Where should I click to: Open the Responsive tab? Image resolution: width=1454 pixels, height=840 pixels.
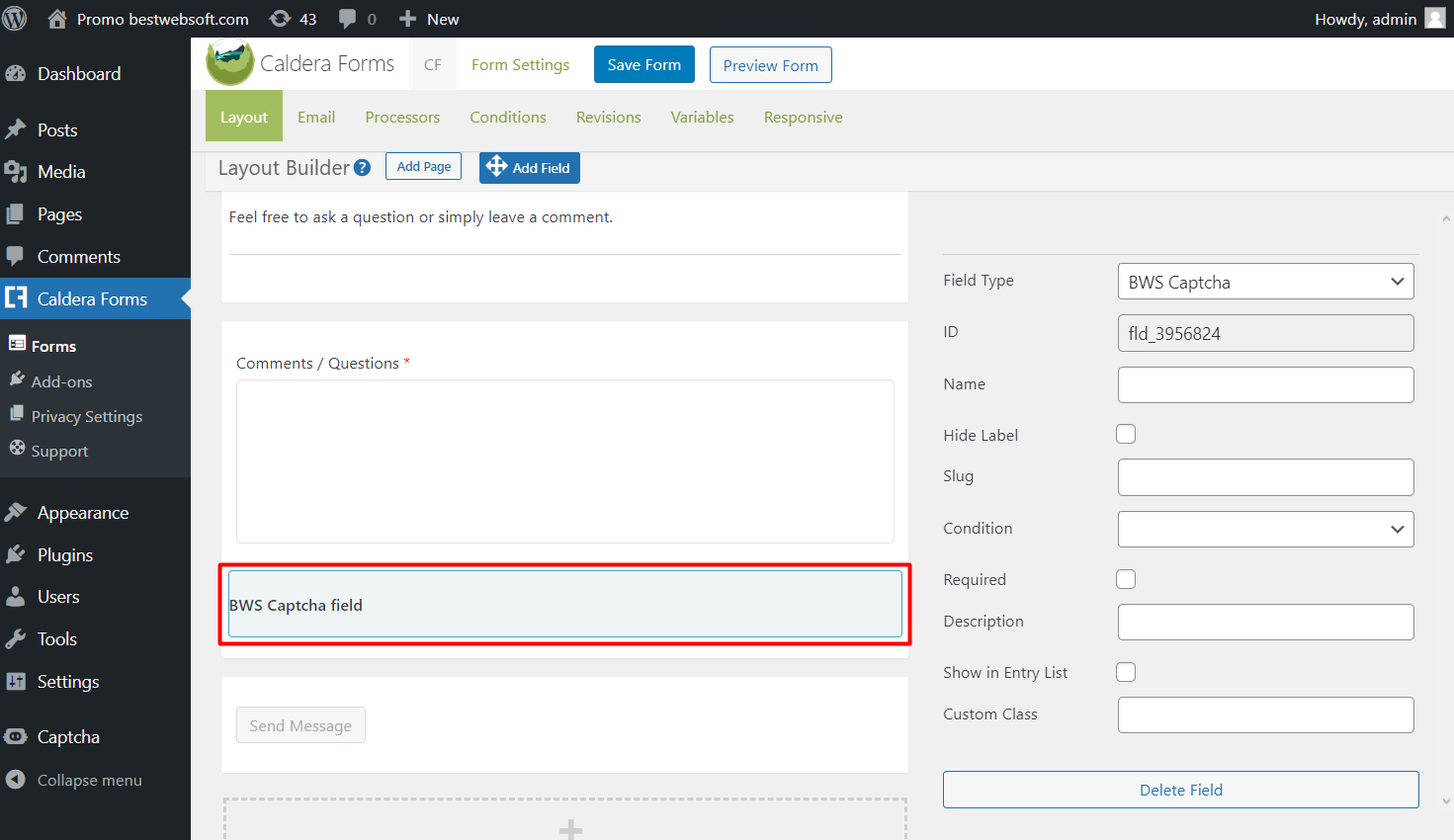(x=804, y=117)
